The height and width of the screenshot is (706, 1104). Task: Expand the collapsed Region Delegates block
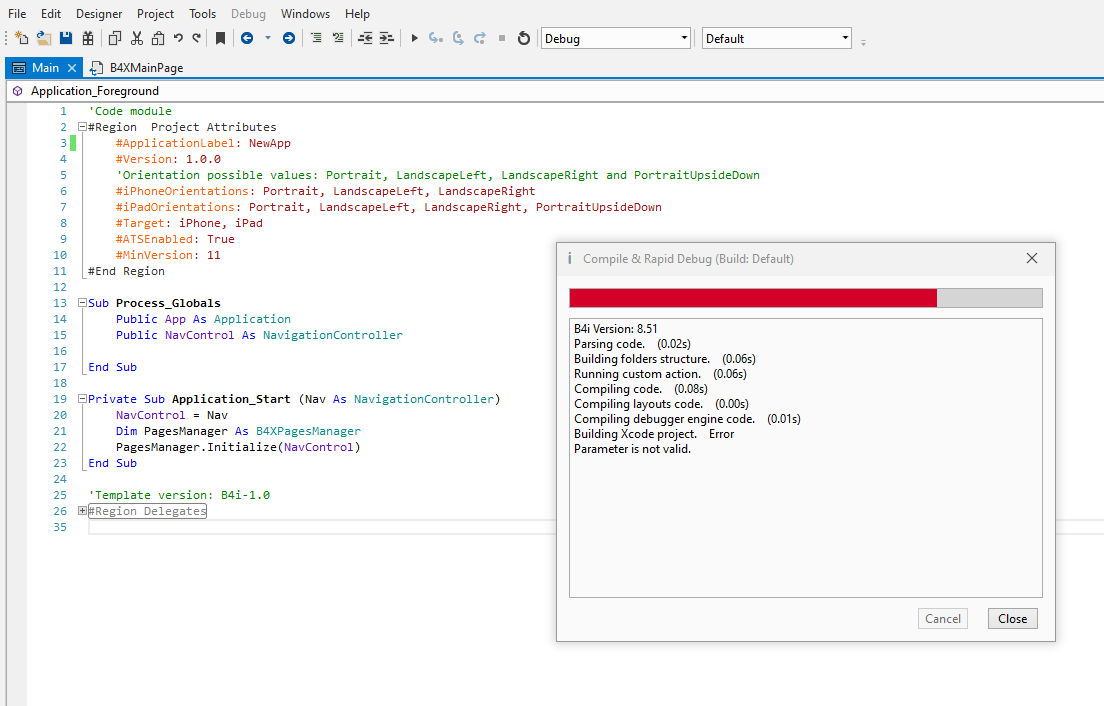(82, 511)
